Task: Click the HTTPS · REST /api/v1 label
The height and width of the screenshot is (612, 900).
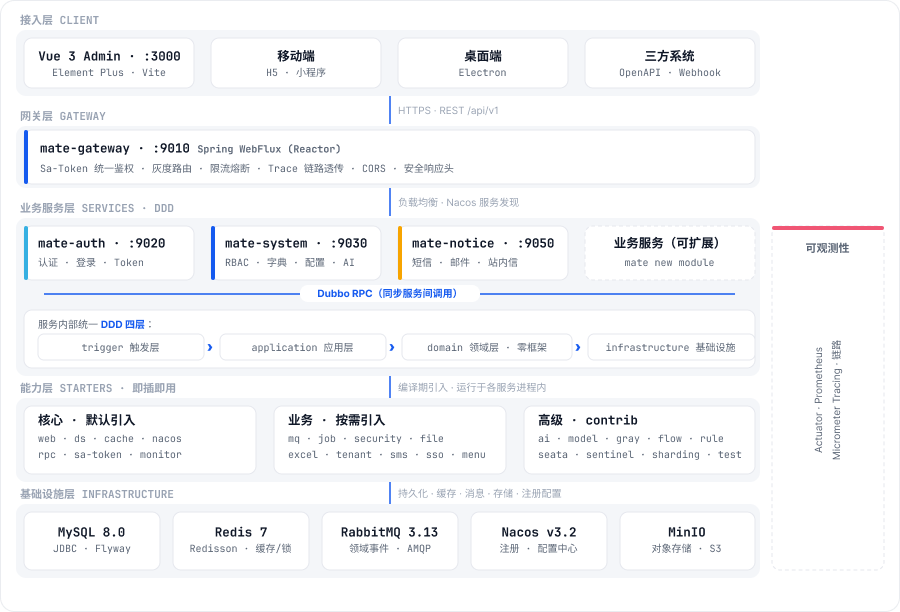Action: (448, 110)
